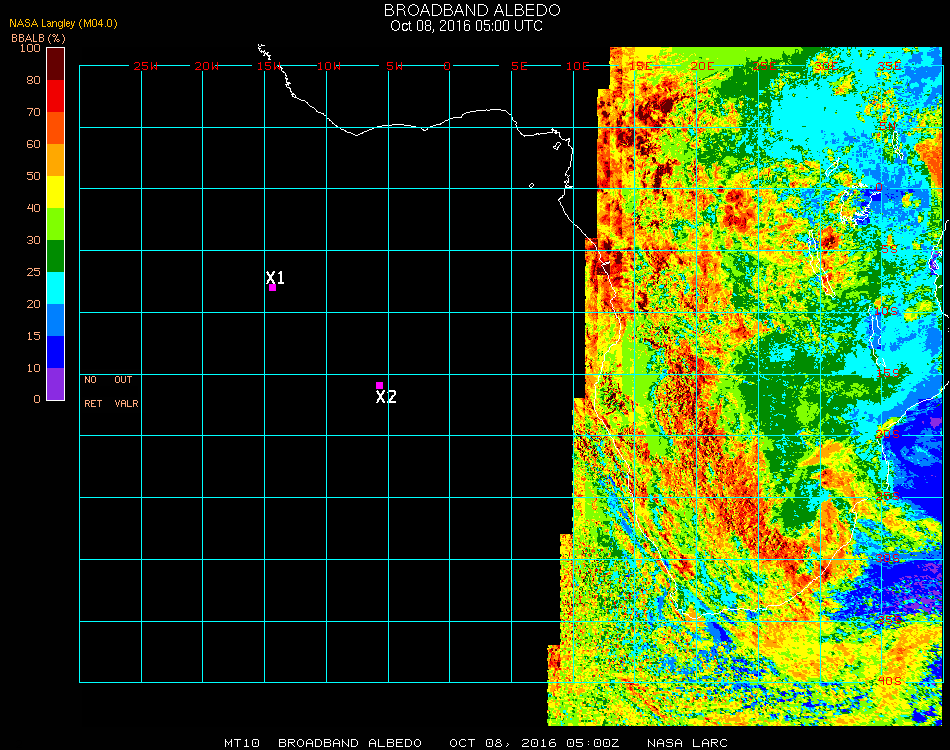950x750 pixels.
Task: Click the 'NASA Langley (M04.0)' label
Action: pyautogui.click(x=63, y=24)
